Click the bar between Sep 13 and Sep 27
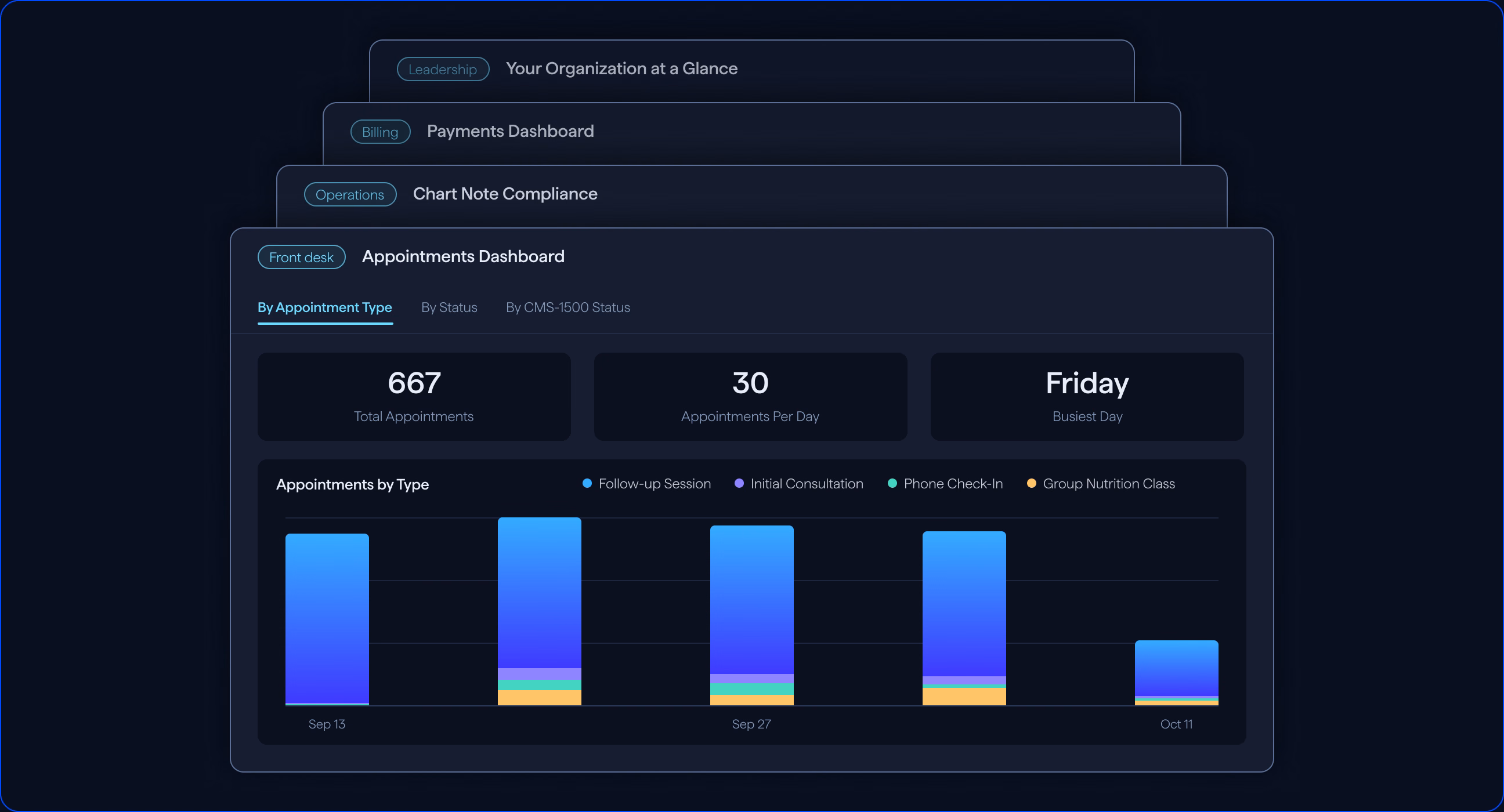 pos(539,611)
